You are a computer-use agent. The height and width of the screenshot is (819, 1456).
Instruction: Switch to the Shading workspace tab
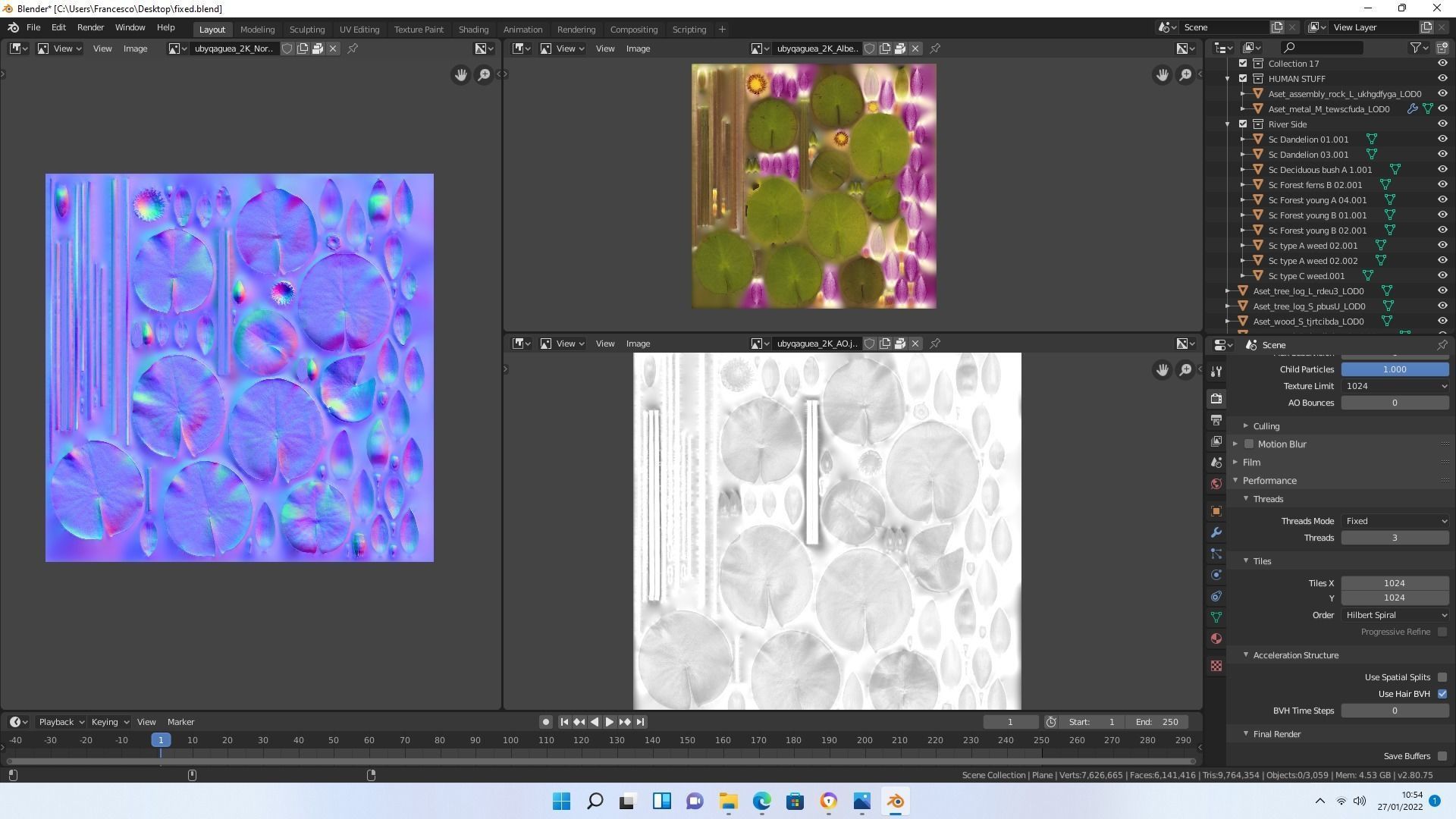(x=473, y=30)
